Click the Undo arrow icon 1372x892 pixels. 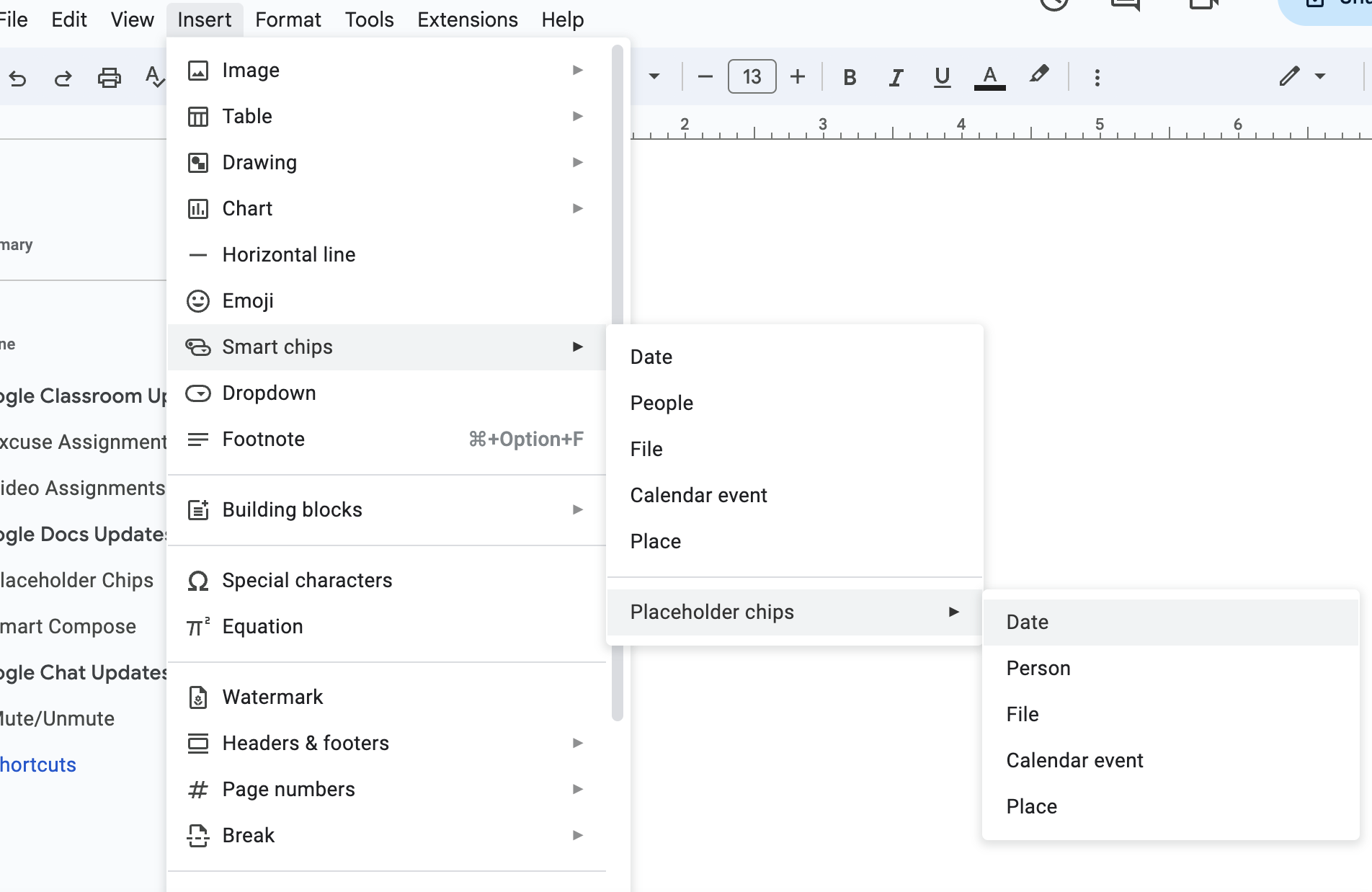(x=18, y=78)
